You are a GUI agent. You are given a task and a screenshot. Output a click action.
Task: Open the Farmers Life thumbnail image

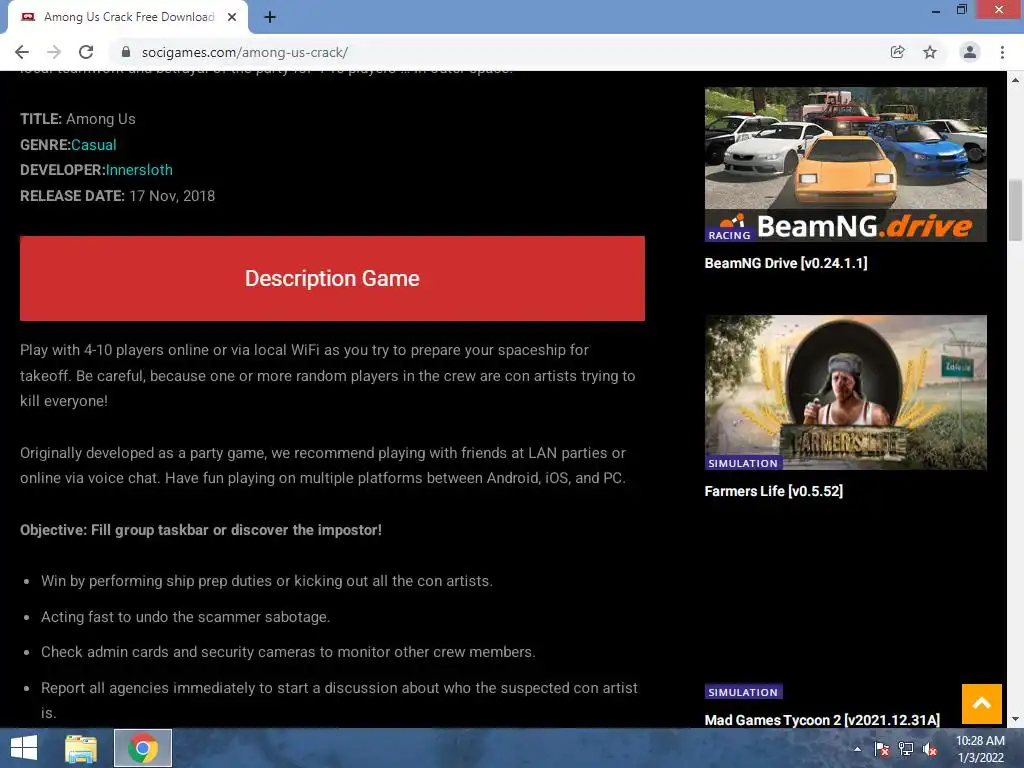[x=846, y=392]
